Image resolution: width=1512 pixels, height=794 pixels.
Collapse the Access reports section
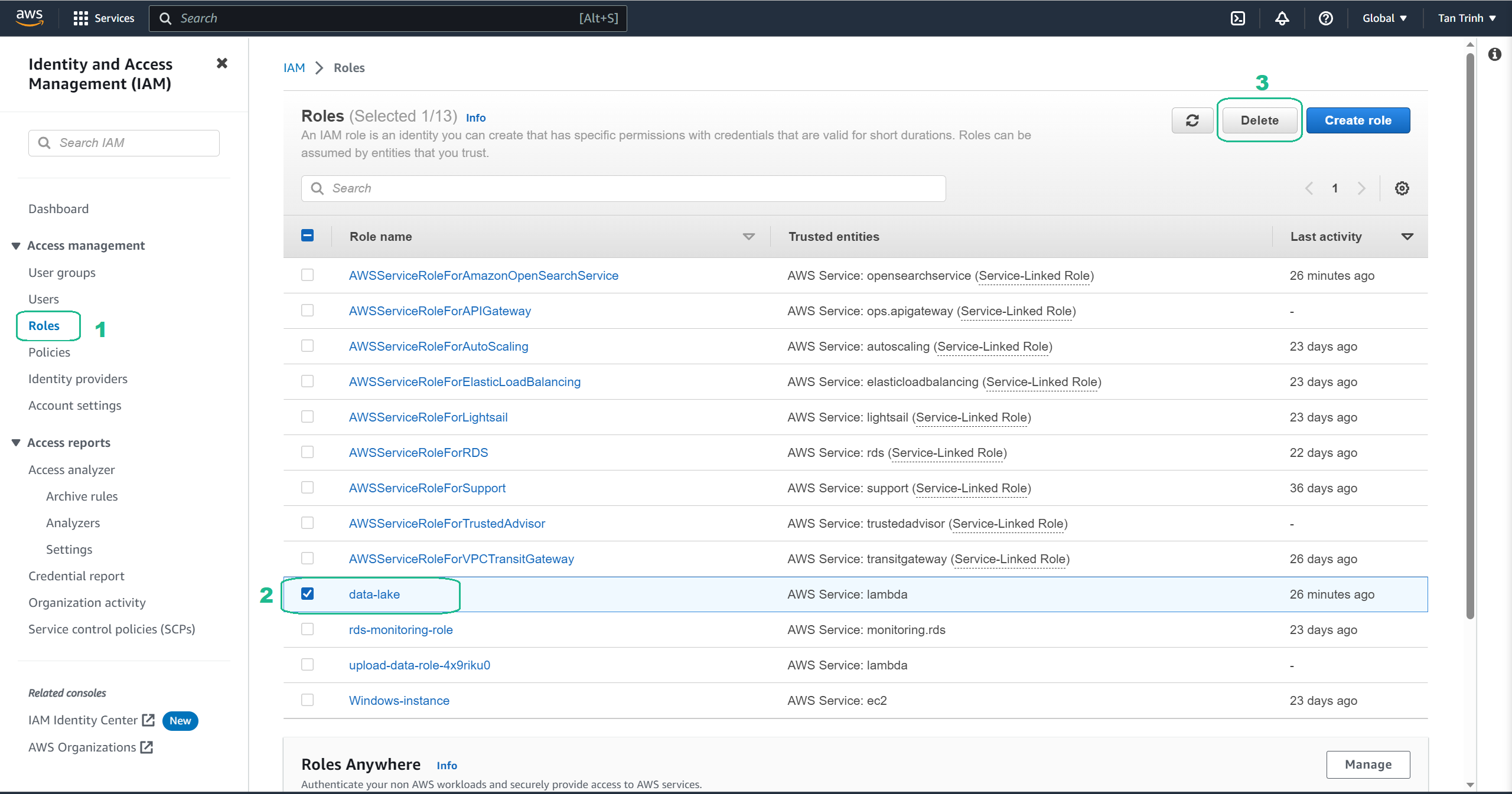16,443
